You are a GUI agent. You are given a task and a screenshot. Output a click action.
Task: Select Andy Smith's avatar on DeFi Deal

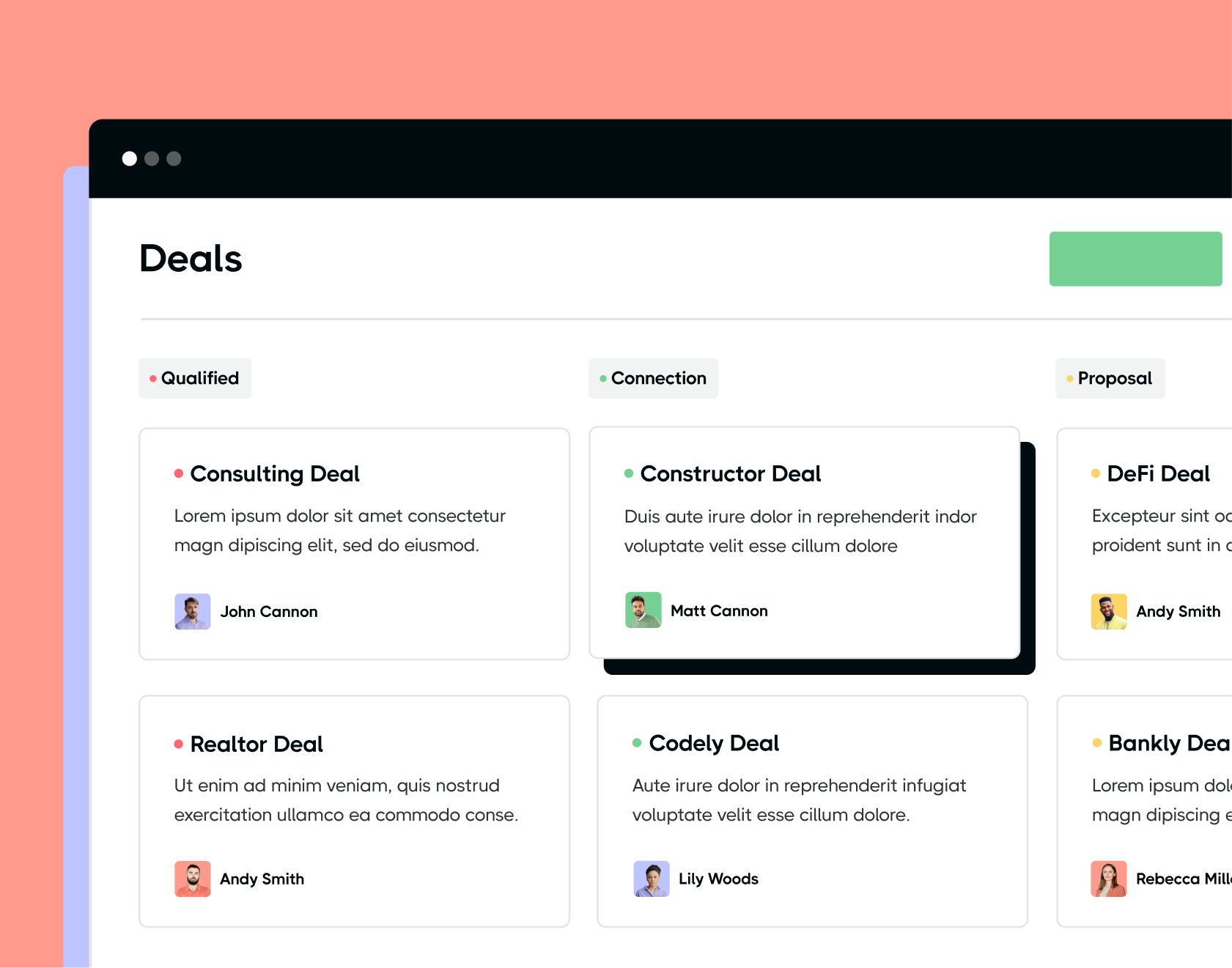point(1109,611)
